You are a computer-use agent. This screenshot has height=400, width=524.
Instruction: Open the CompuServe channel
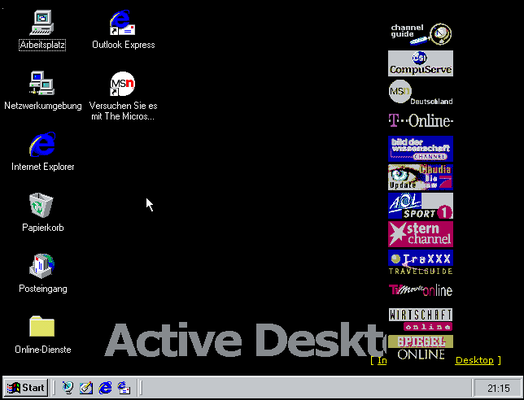421,63
